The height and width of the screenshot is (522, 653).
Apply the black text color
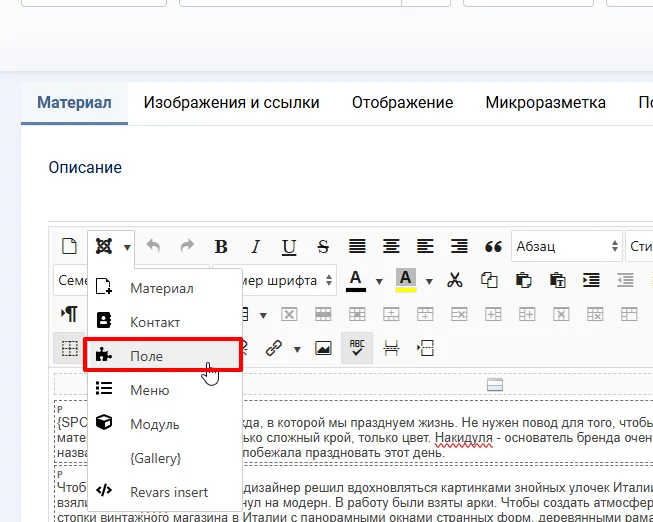tap(356, 281)
